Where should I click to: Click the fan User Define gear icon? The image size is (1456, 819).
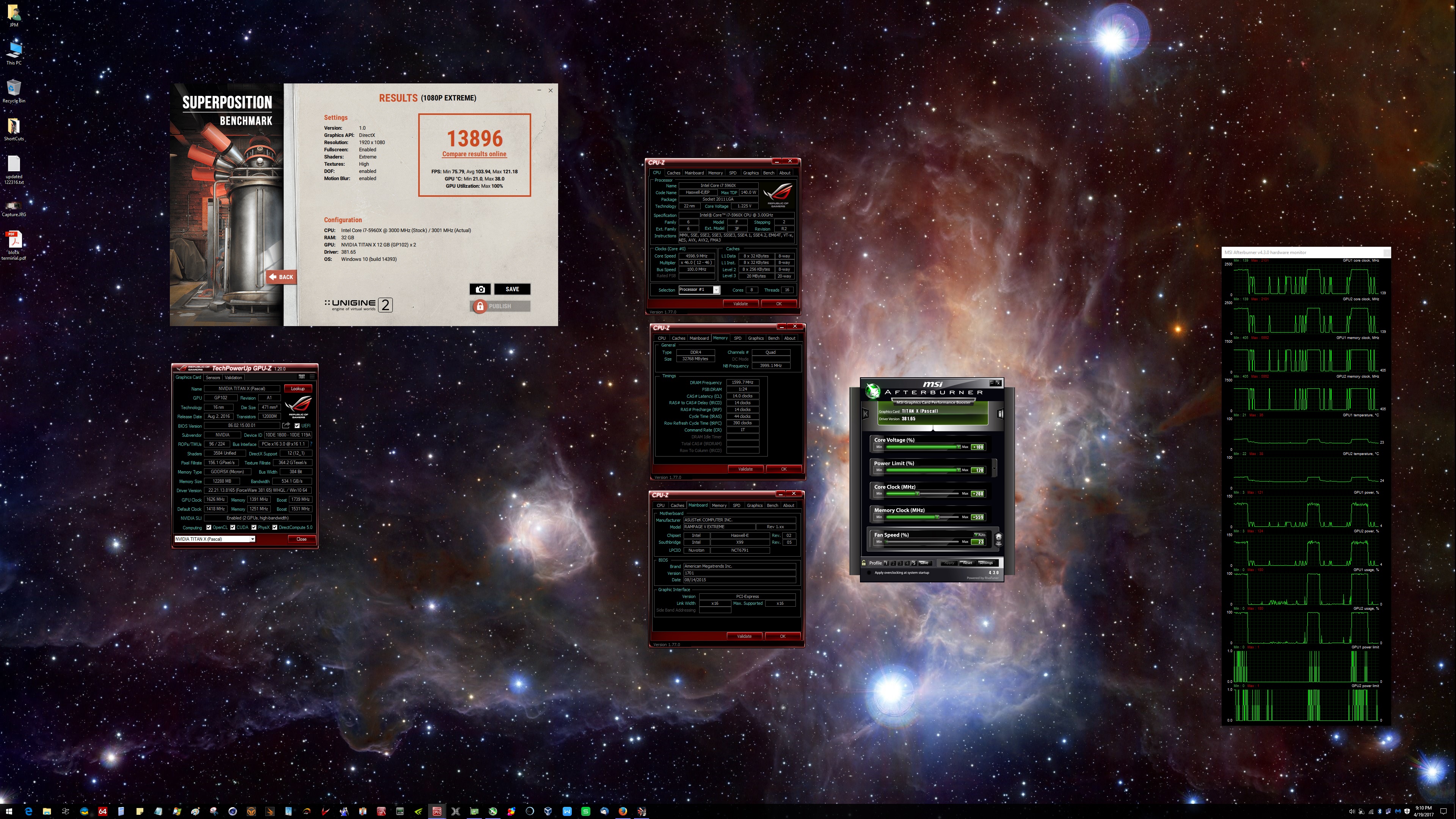tap(999, 540)
